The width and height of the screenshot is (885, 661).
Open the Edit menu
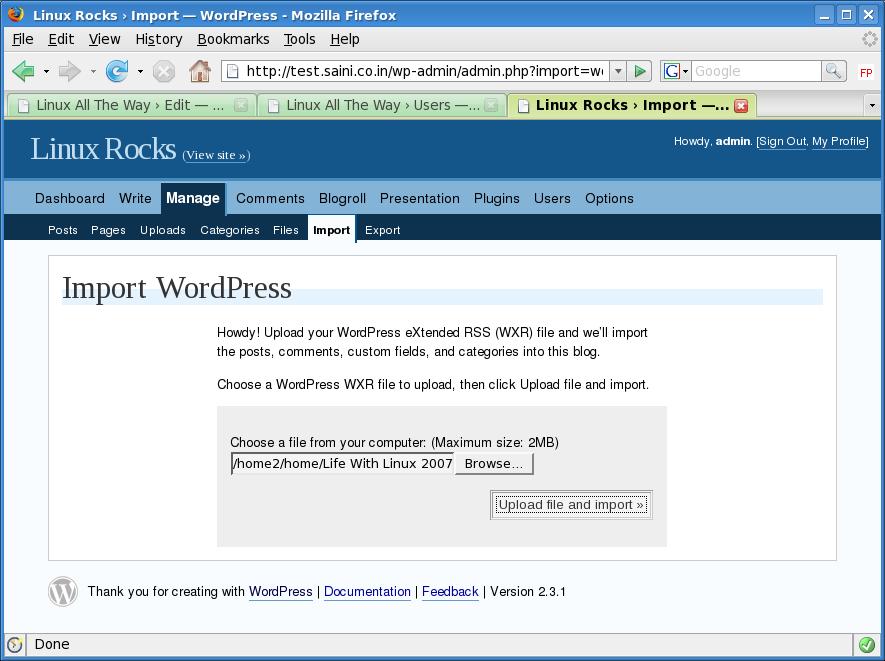pos(61,39)
